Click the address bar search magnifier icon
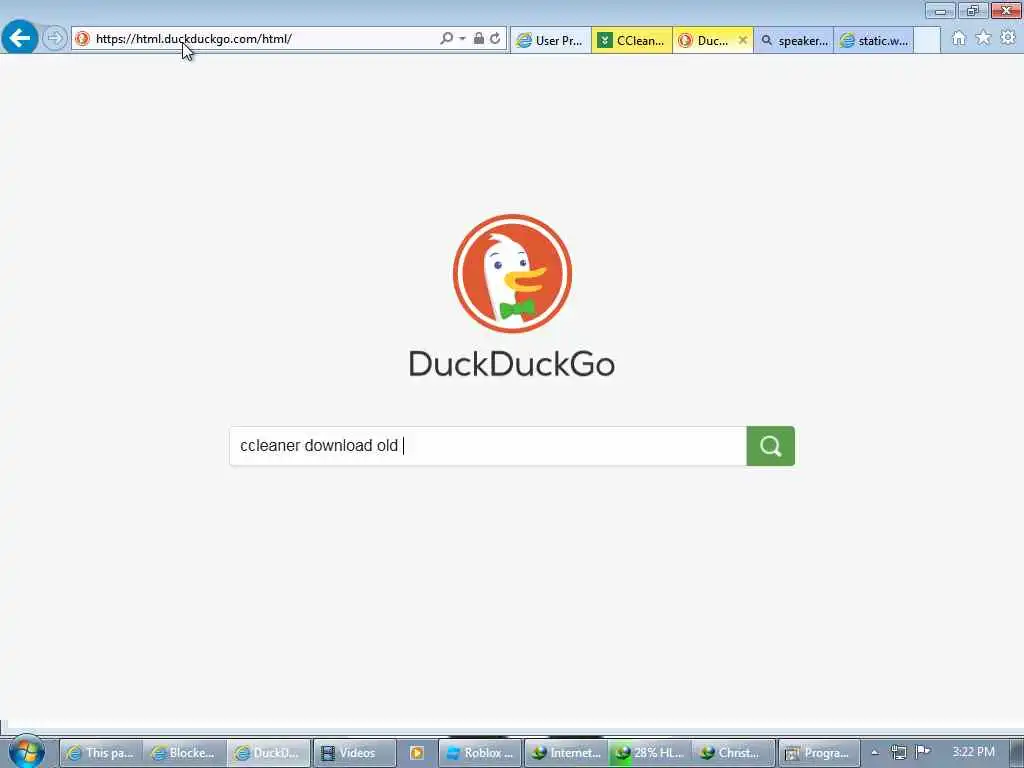The width and height of the screenshot is (1024, 768). click(446, 39)
